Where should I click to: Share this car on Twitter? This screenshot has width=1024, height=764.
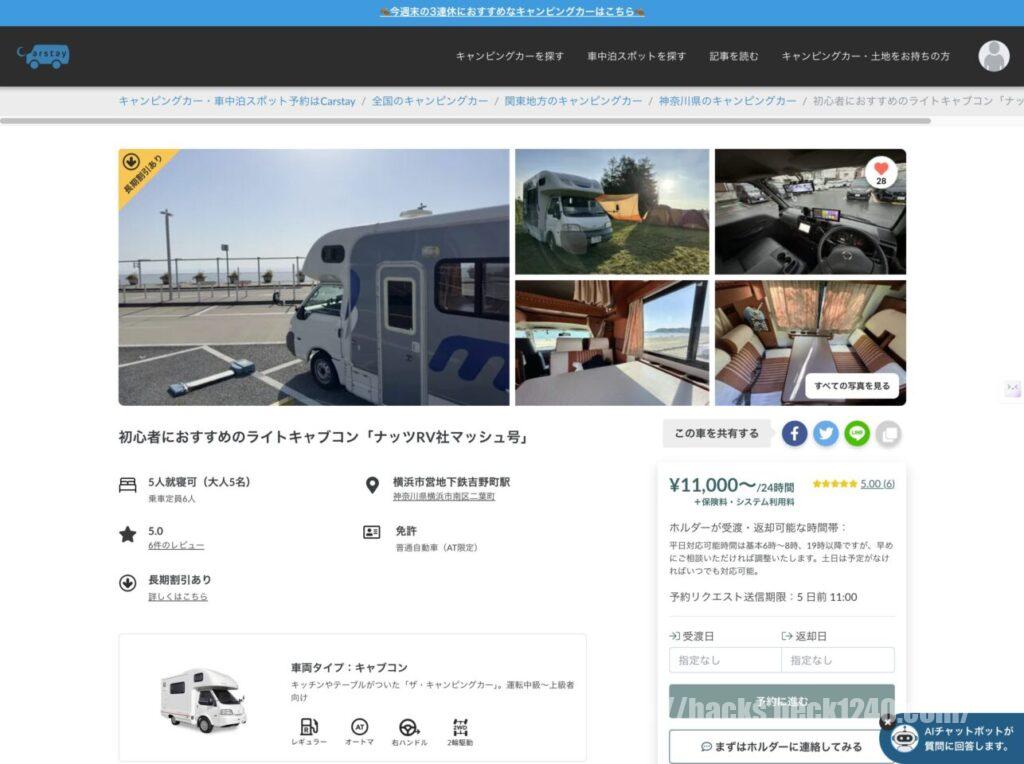[826, 433]
